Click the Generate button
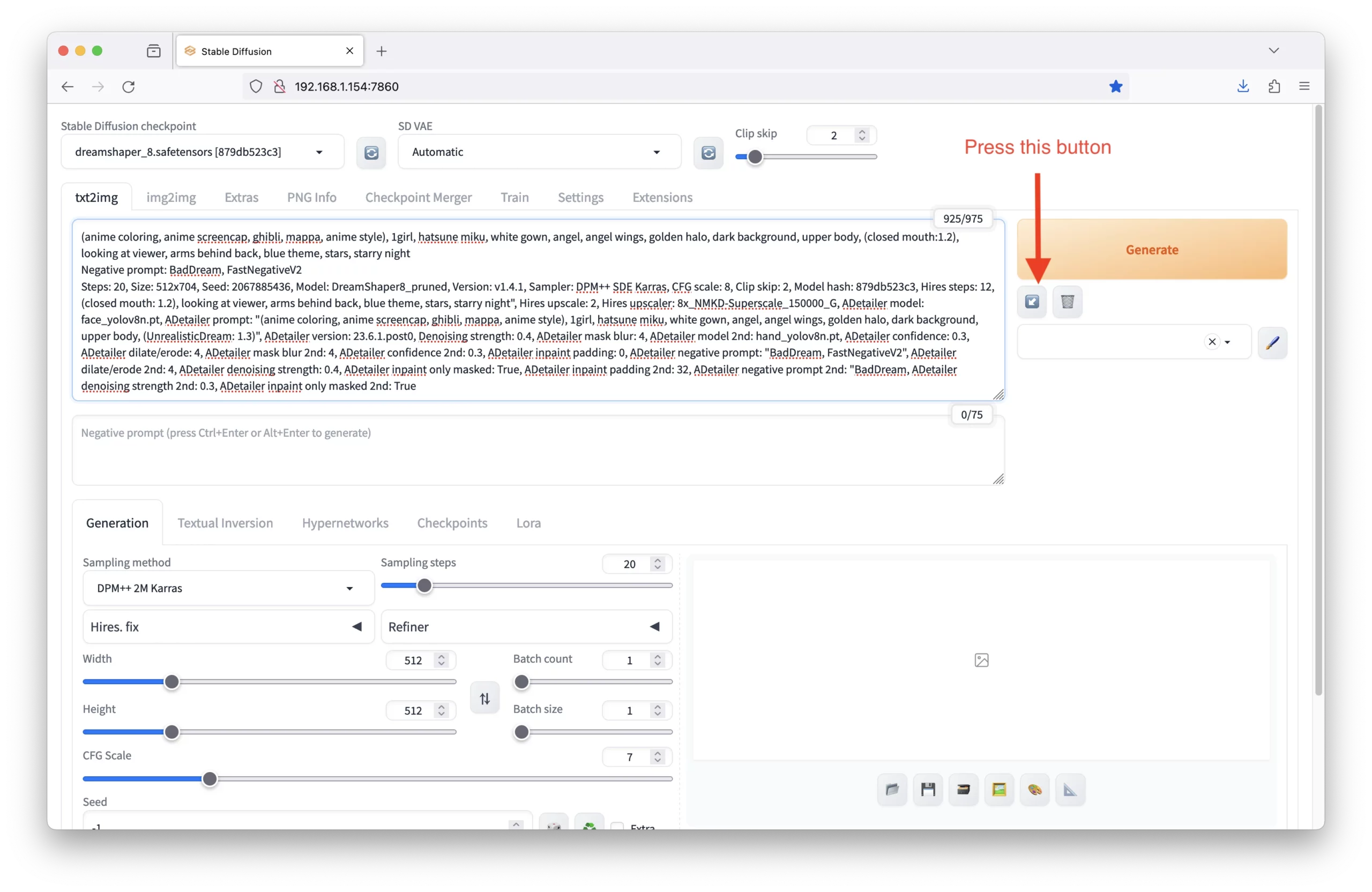Screen dimensions: 1372x892 1152,250
